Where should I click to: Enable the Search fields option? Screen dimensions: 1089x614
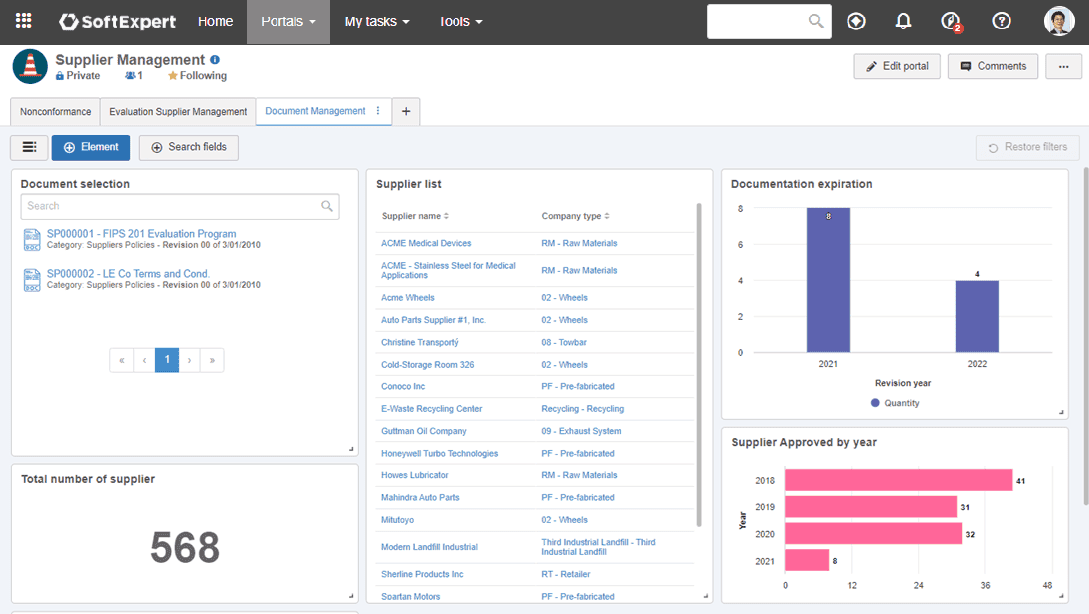pyautogui.click(x=188, y=147)
